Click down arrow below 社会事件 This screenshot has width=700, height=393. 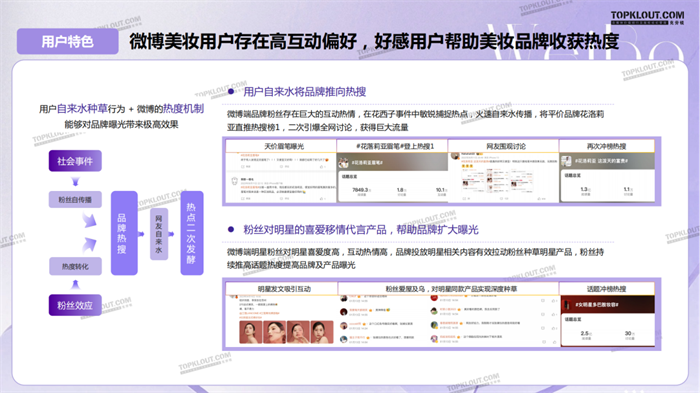[75, 182]
